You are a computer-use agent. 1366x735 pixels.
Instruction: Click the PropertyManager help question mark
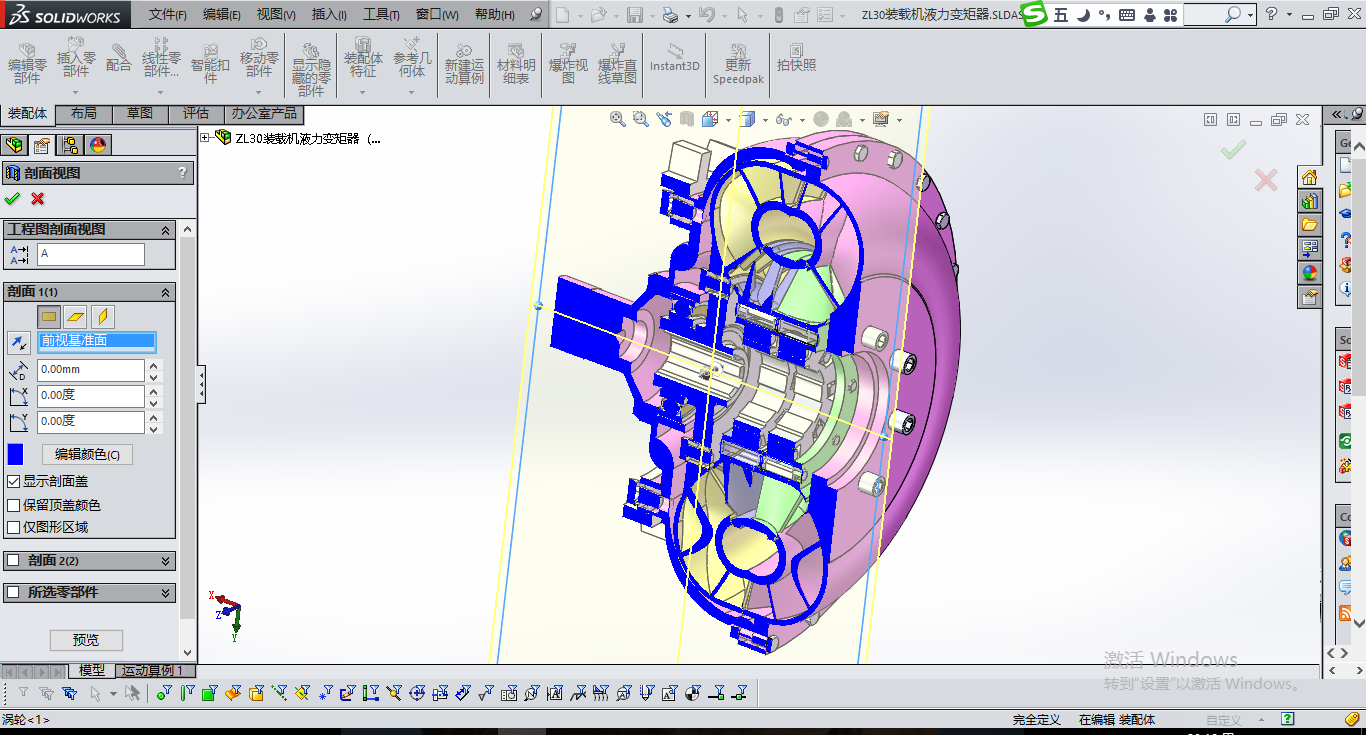click(x=182, y=173)
